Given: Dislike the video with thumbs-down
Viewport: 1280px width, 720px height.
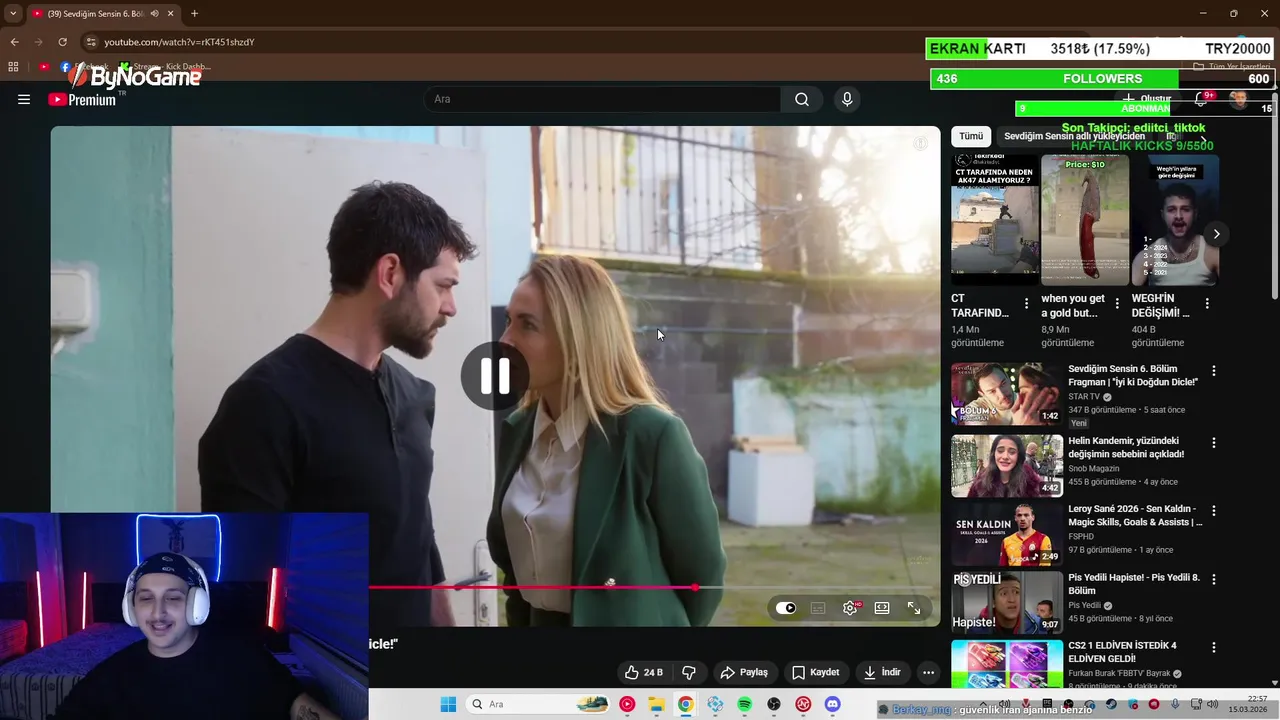Looking at the screenshot, I should [x=688, y=672].
